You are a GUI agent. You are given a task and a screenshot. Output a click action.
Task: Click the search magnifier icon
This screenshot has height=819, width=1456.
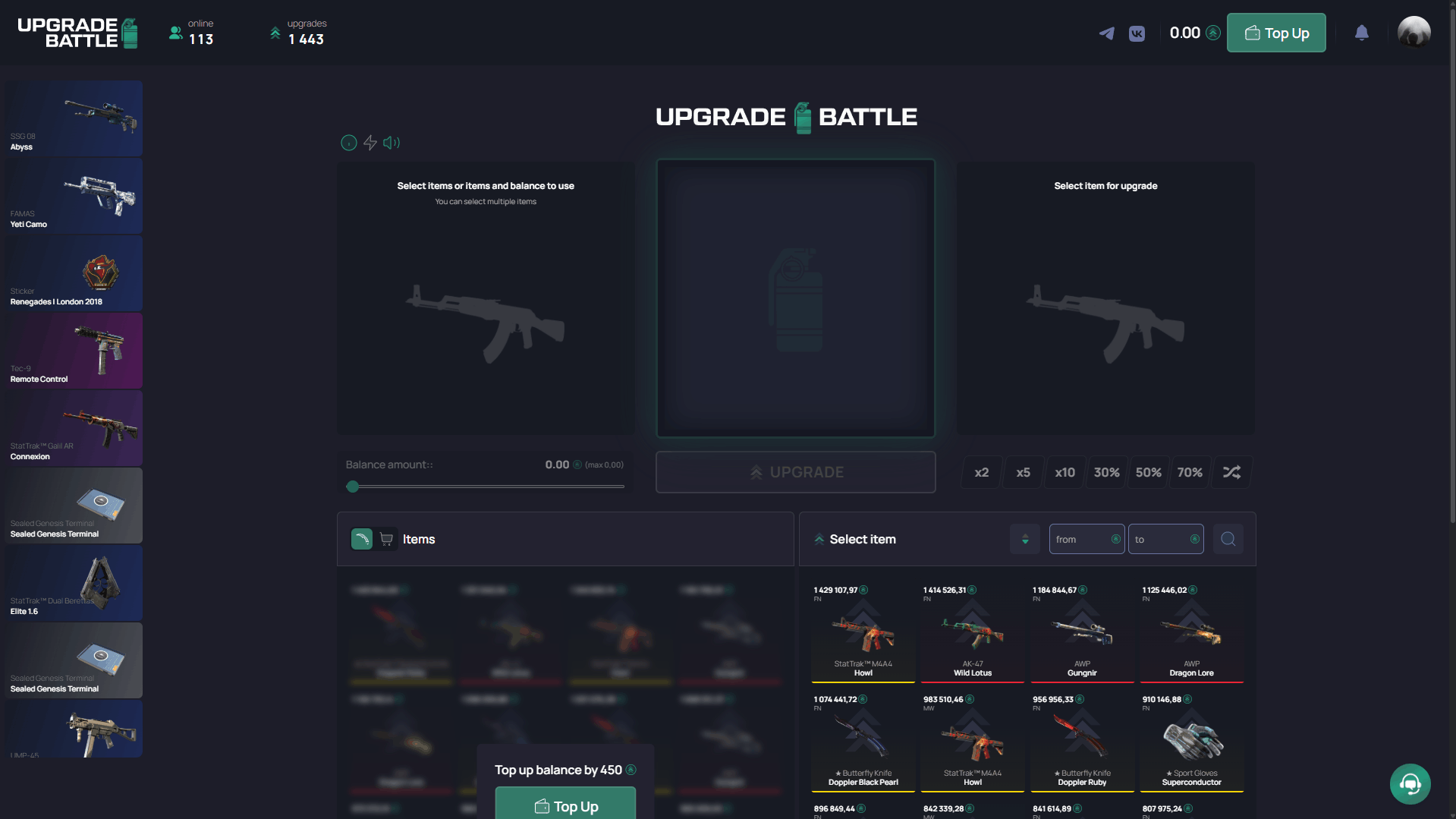1228,539
